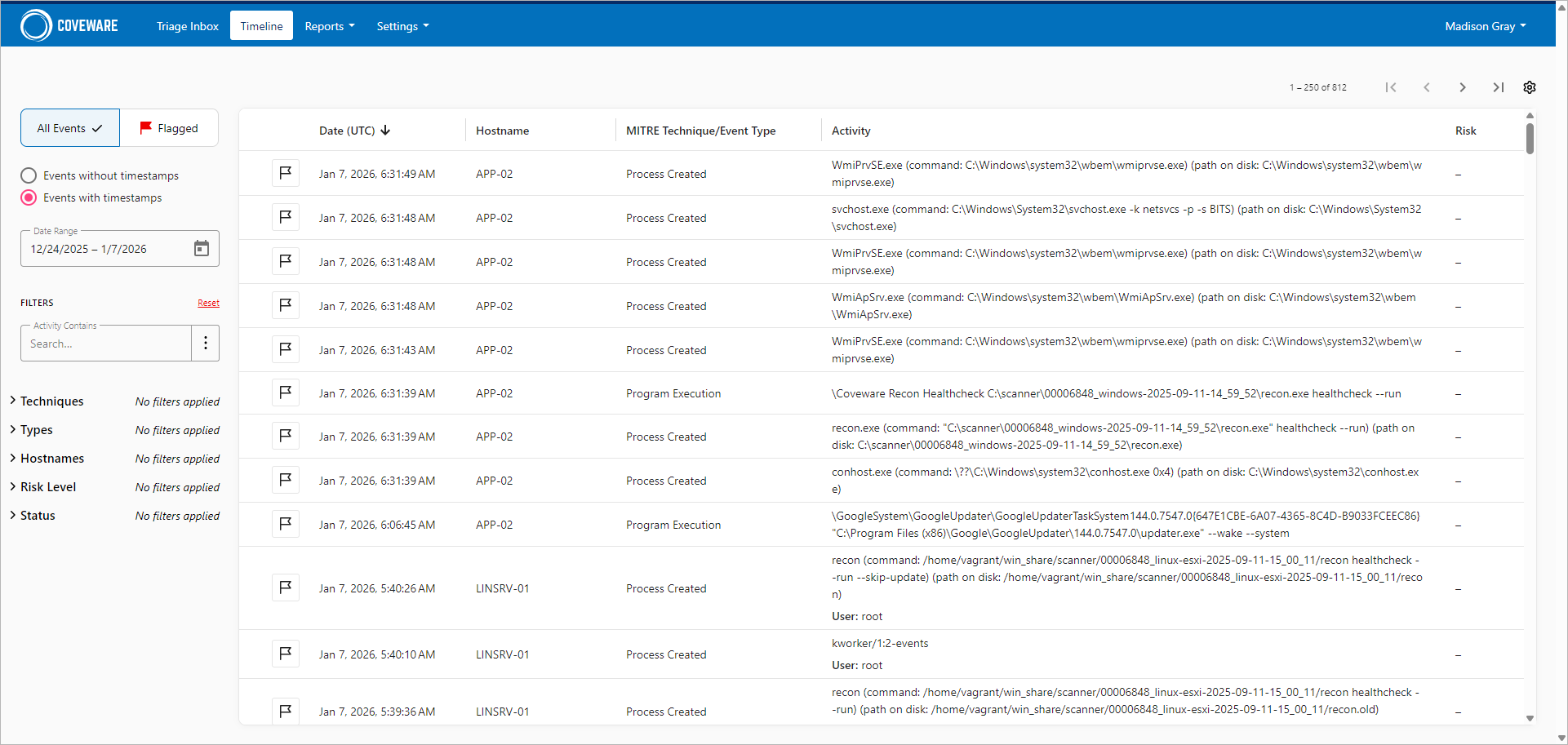Open the Settings menu in the navbar

click(x=402, y=26)
